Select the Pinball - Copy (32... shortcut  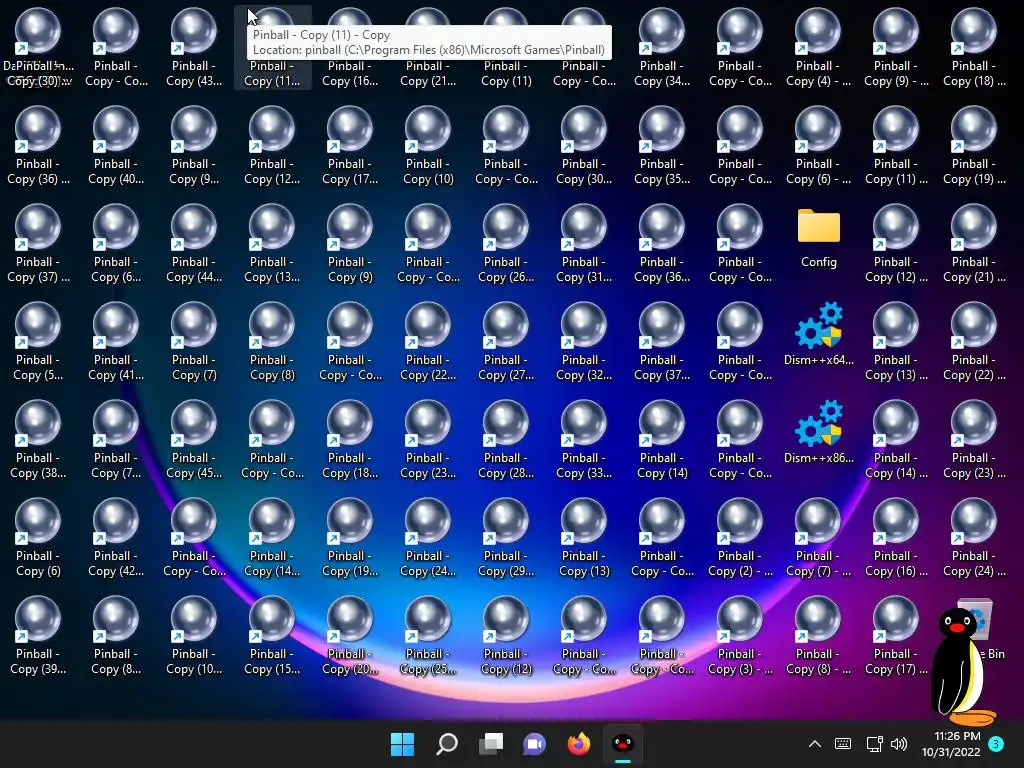(x=584, y=342)
